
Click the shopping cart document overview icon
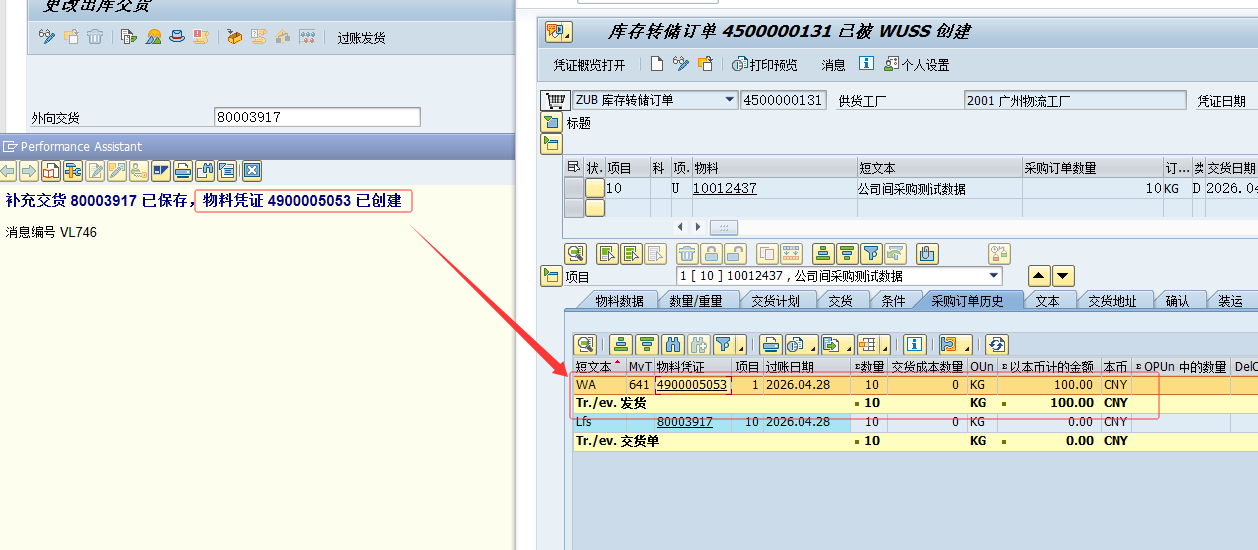point(555,101)
